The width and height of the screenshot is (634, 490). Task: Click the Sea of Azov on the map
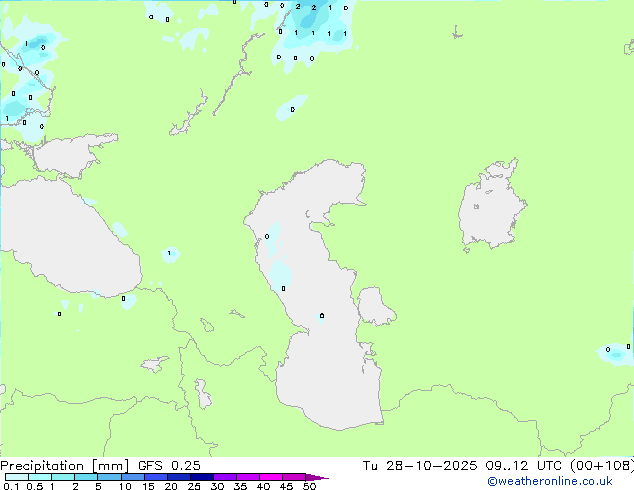pos(73,156)
